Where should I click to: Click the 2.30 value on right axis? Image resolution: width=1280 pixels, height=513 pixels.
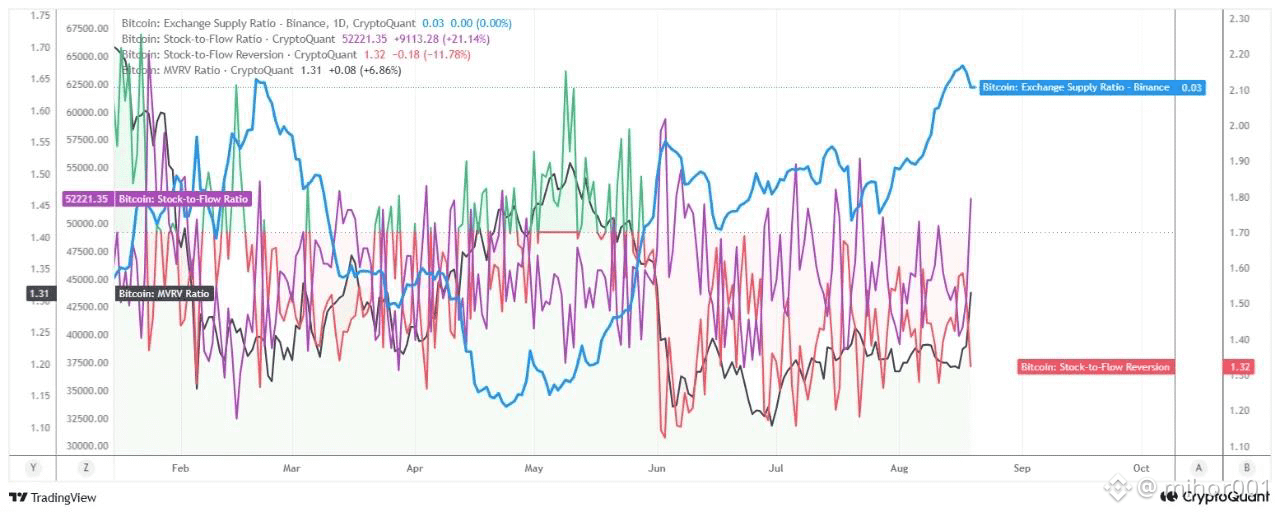(1239, 19)
